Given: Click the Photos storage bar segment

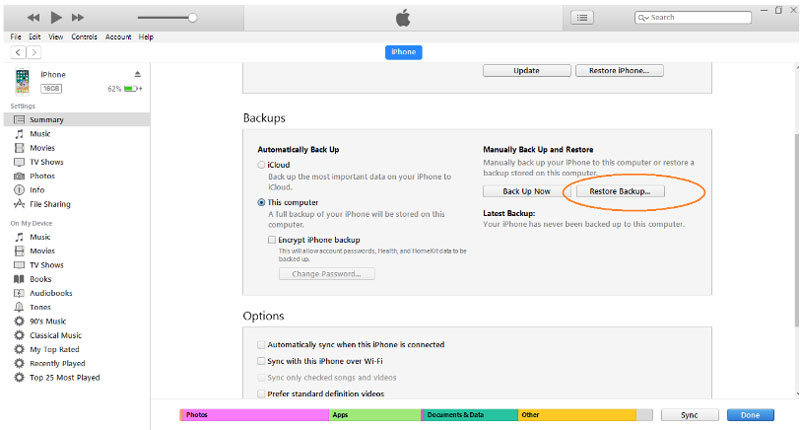Looking at the screenshot, I should [x=254, y=415].
